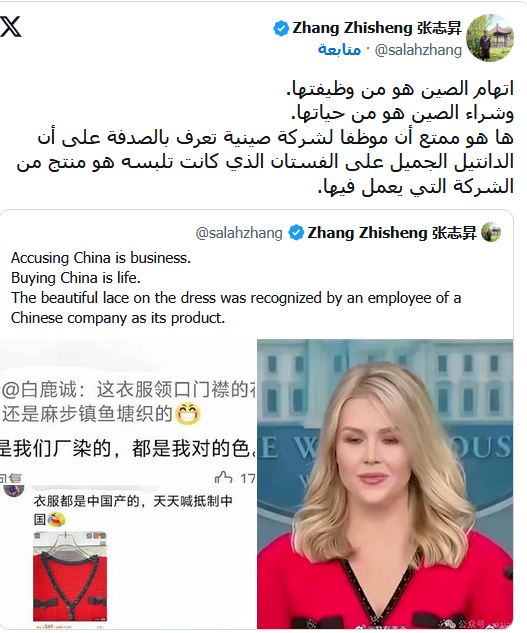The height and width of the screenshot is (633, 527).
Task: Click the grinning emoji in the Chinese comment
Action: 188,415
